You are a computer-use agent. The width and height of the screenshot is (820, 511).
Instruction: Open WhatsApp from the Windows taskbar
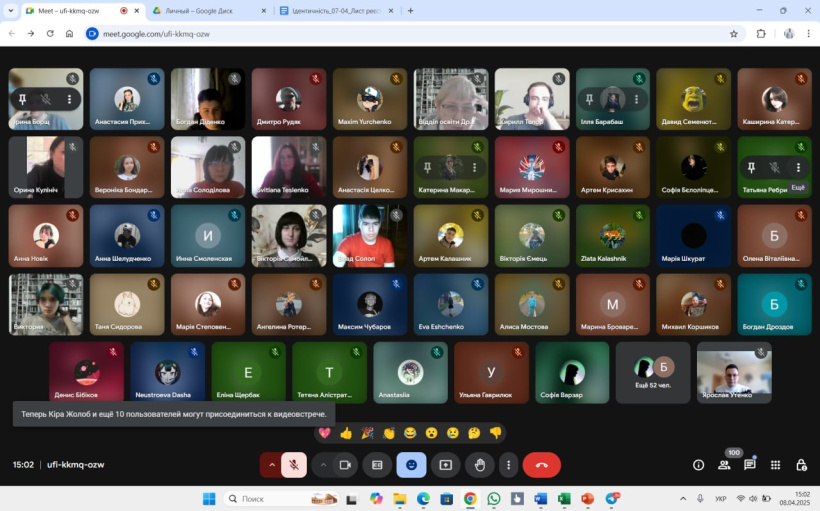click(x=494, y=498)
